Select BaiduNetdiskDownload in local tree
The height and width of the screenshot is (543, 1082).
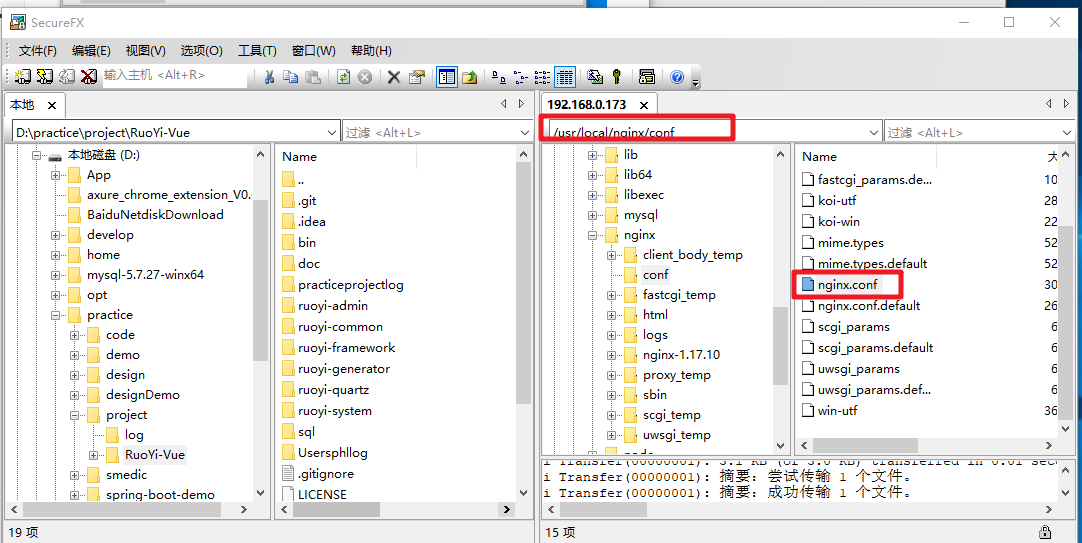coord(155,215)
